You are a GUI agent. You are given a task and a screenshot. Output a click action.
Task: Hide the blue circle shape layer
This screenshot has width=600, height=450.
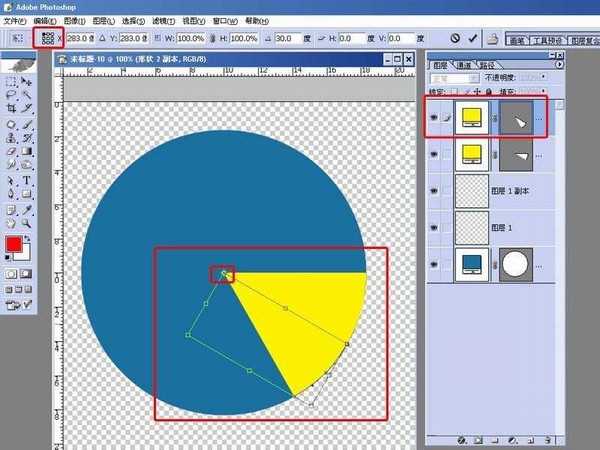(x=434, y=264)
